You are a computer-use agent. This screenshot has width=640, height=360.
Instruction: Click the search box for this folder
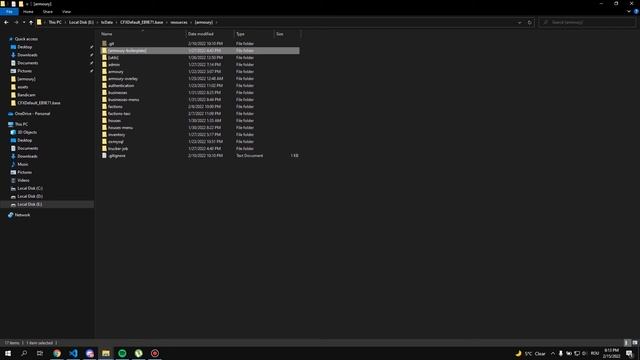587,22
